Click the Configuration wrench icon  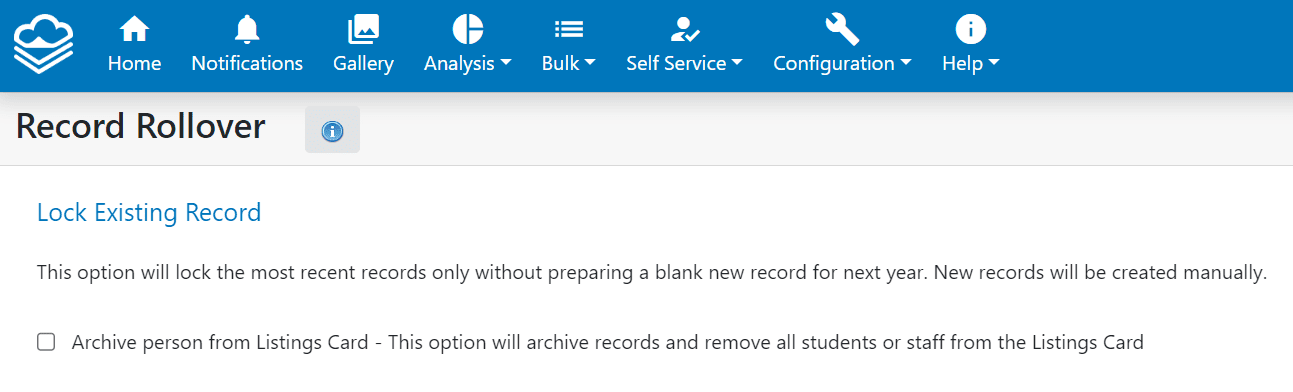tap(842, 29)
